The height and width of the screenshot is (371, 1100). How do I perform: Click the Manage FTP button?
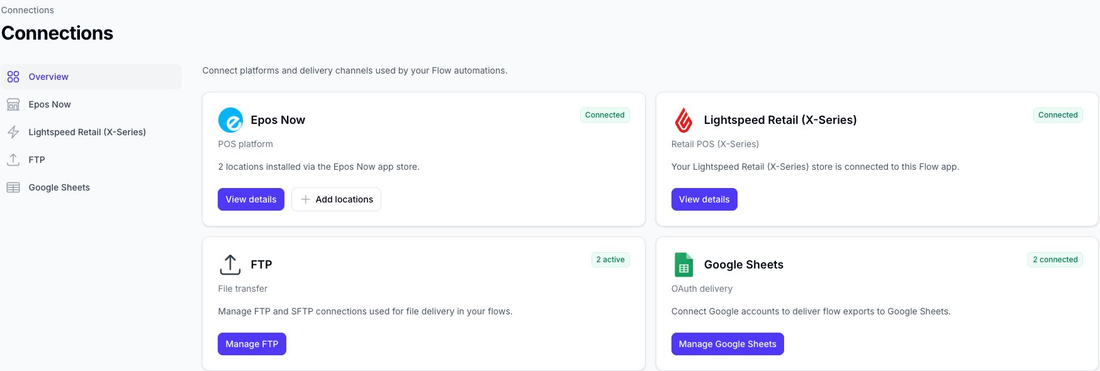click(252, 344)
